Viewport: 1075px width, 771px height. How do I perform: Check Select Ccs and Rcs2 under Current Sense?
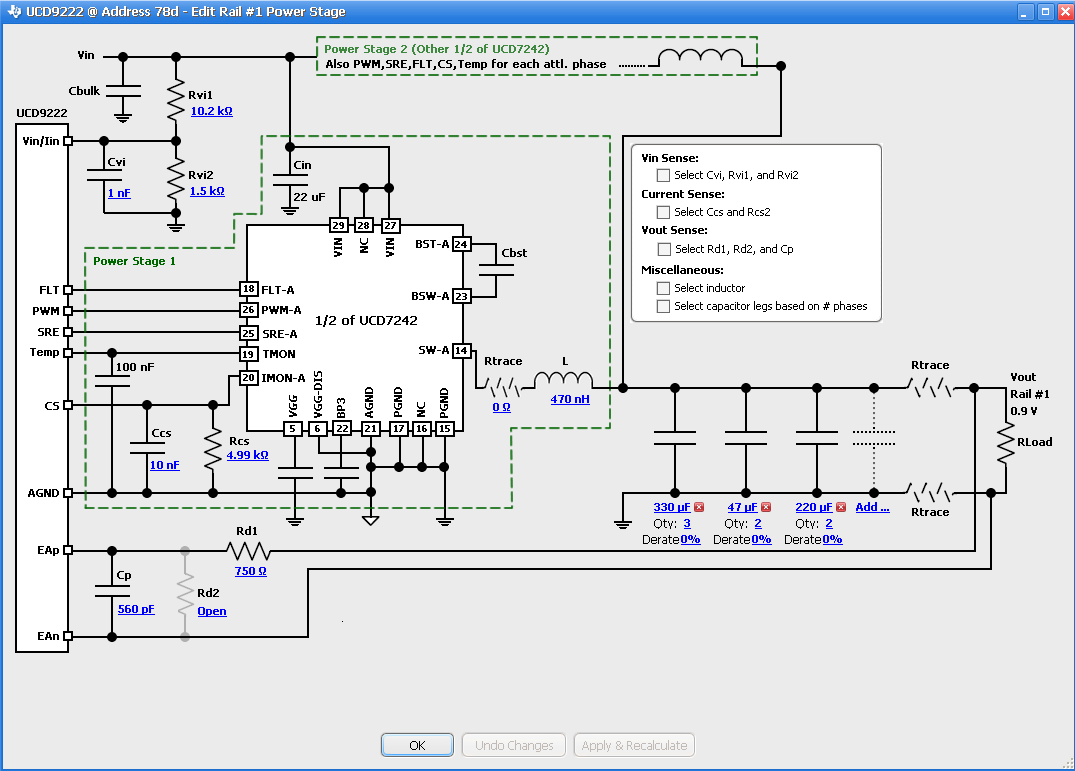663,212
